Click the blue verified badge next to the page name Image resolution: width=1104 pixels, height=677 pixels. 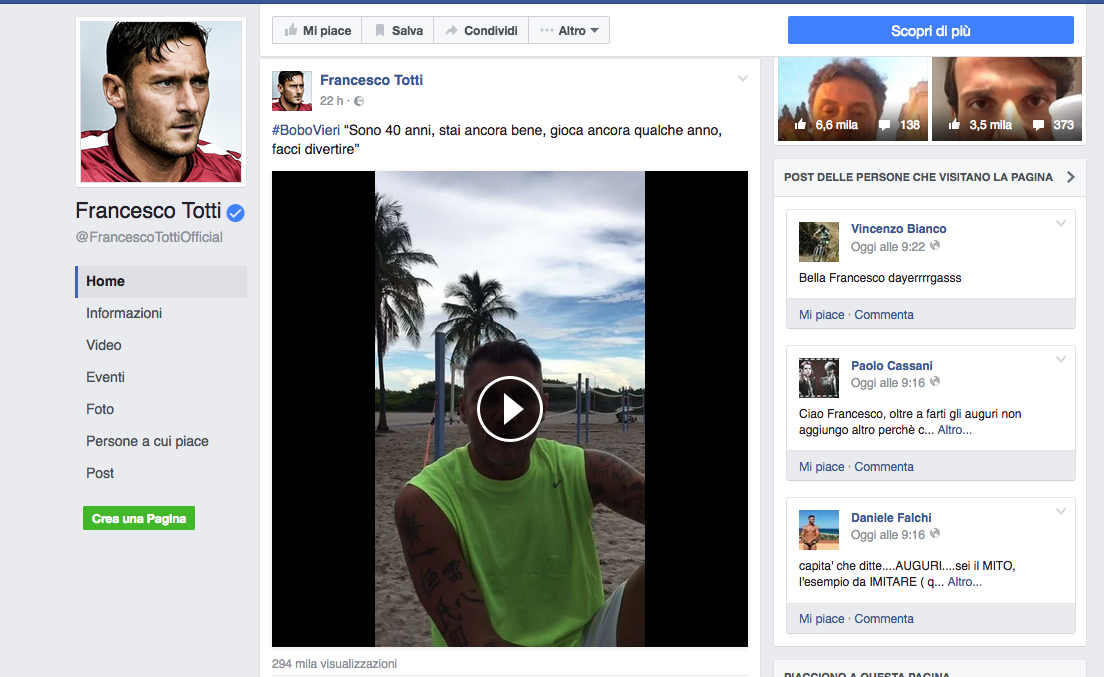[236, 212]
